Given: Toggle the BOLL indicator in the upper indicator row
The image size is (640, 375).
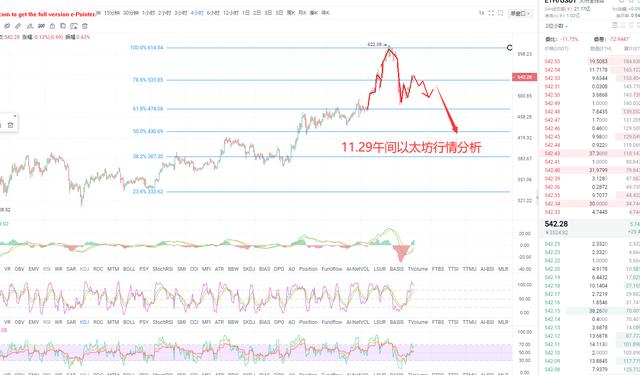Looking at the screenshot, I should (x=129, y=269).
